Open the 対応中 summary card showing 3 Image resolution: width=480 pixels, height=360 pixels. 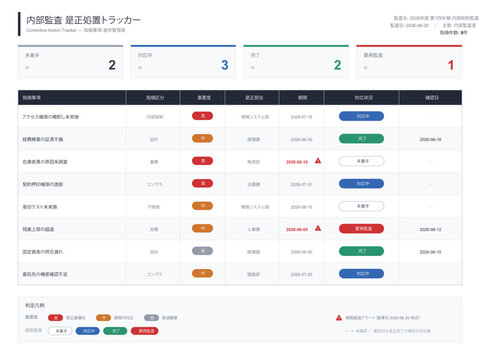(183, 62)
